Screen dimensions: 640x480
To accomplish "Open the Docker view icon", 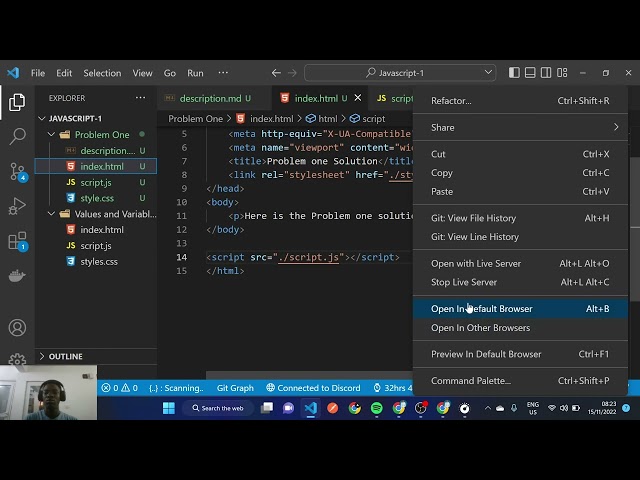I will (17, 276).
